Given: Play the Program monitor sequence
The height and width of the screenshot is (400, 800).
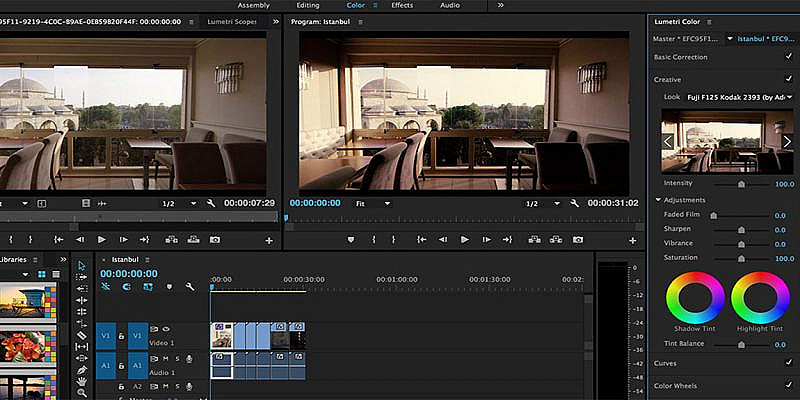Looking at the screenshot, I should 464,240.
